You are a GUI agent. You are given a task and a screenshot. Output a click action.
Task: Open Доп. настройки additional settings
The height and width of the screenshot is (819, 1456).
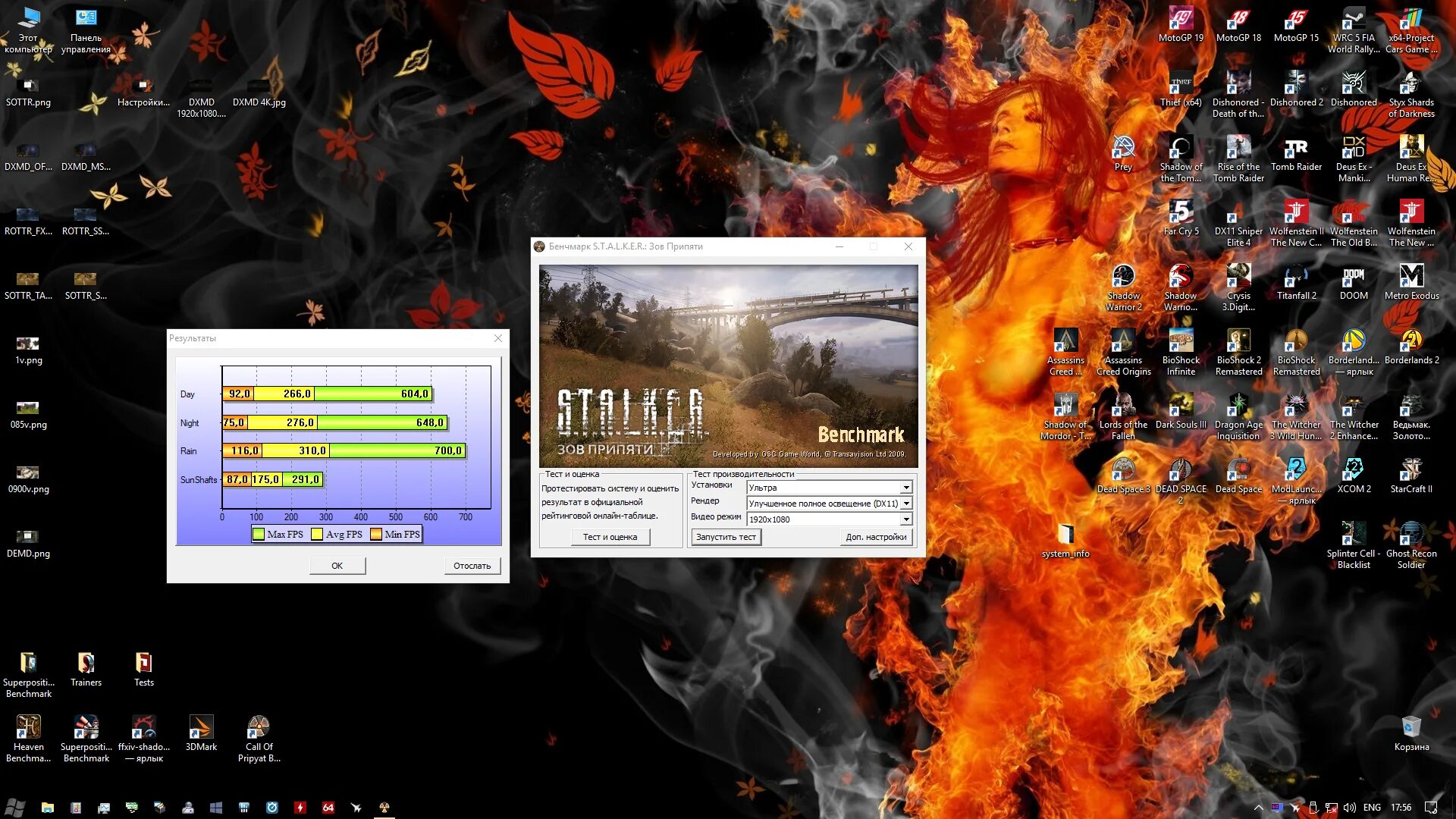click(876, 537)
